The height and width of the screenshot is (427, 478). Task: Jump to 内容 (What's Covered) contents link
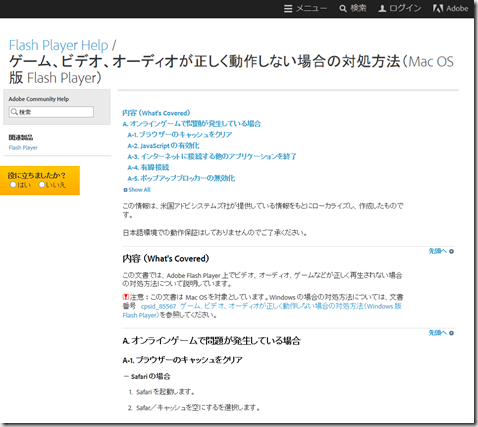(x=156, y=113)
